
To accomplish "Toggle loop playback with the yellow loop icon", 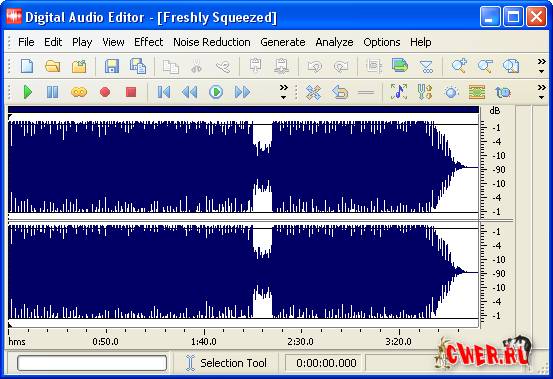I will [79, 92].
